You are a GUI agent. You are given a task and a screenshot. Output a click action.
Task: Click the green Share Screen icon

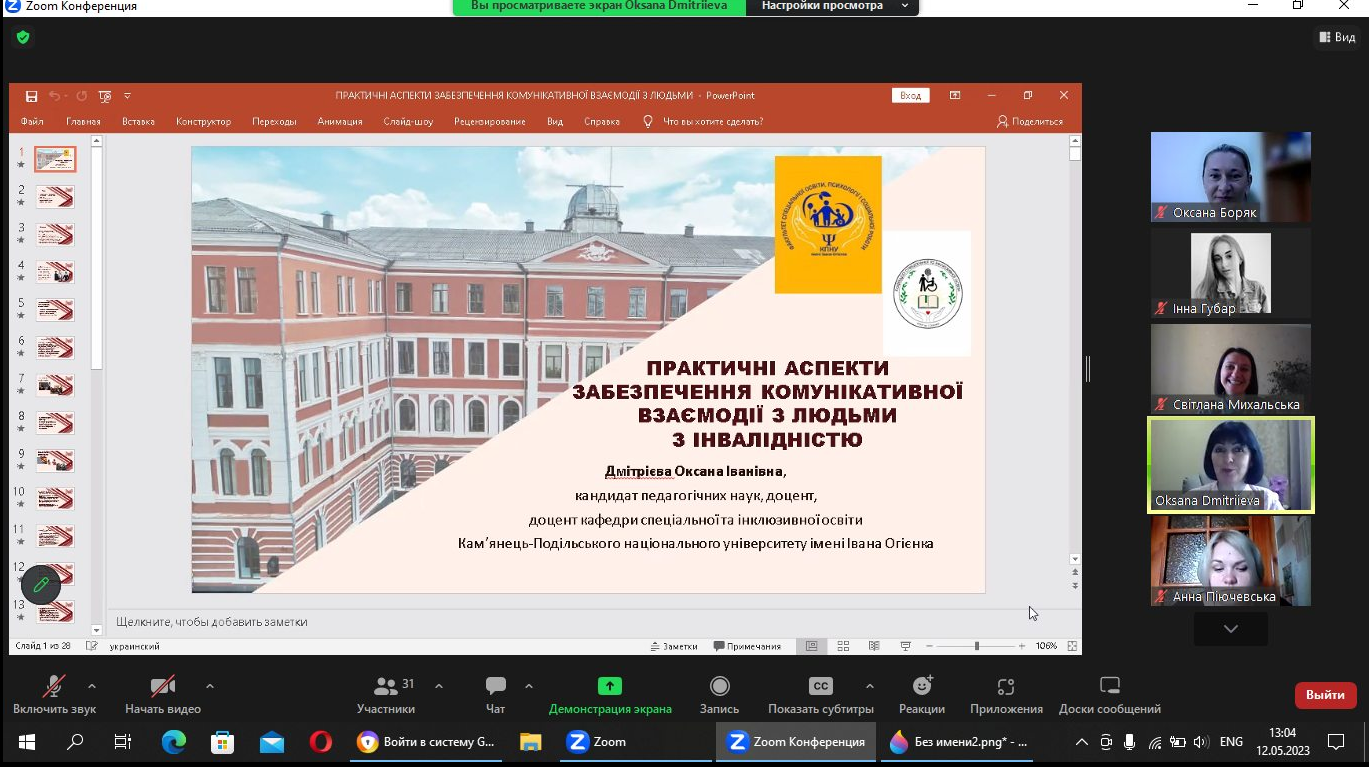tap(609, 686)
